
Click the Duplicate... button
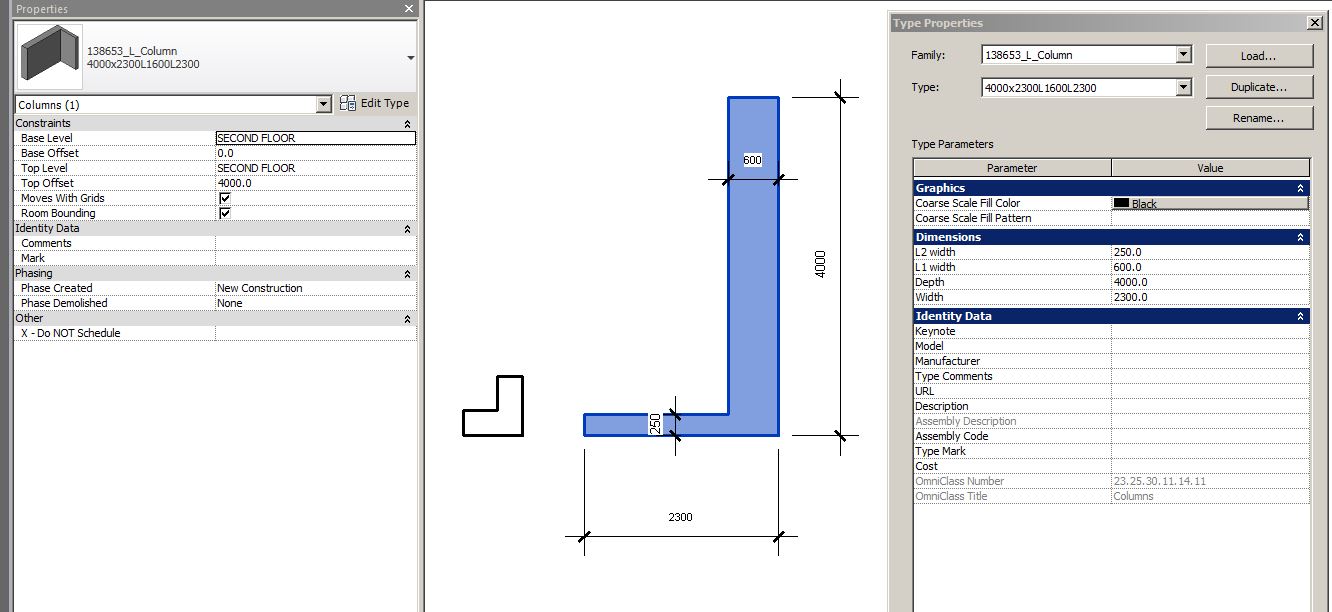(x=1259, y=87)
